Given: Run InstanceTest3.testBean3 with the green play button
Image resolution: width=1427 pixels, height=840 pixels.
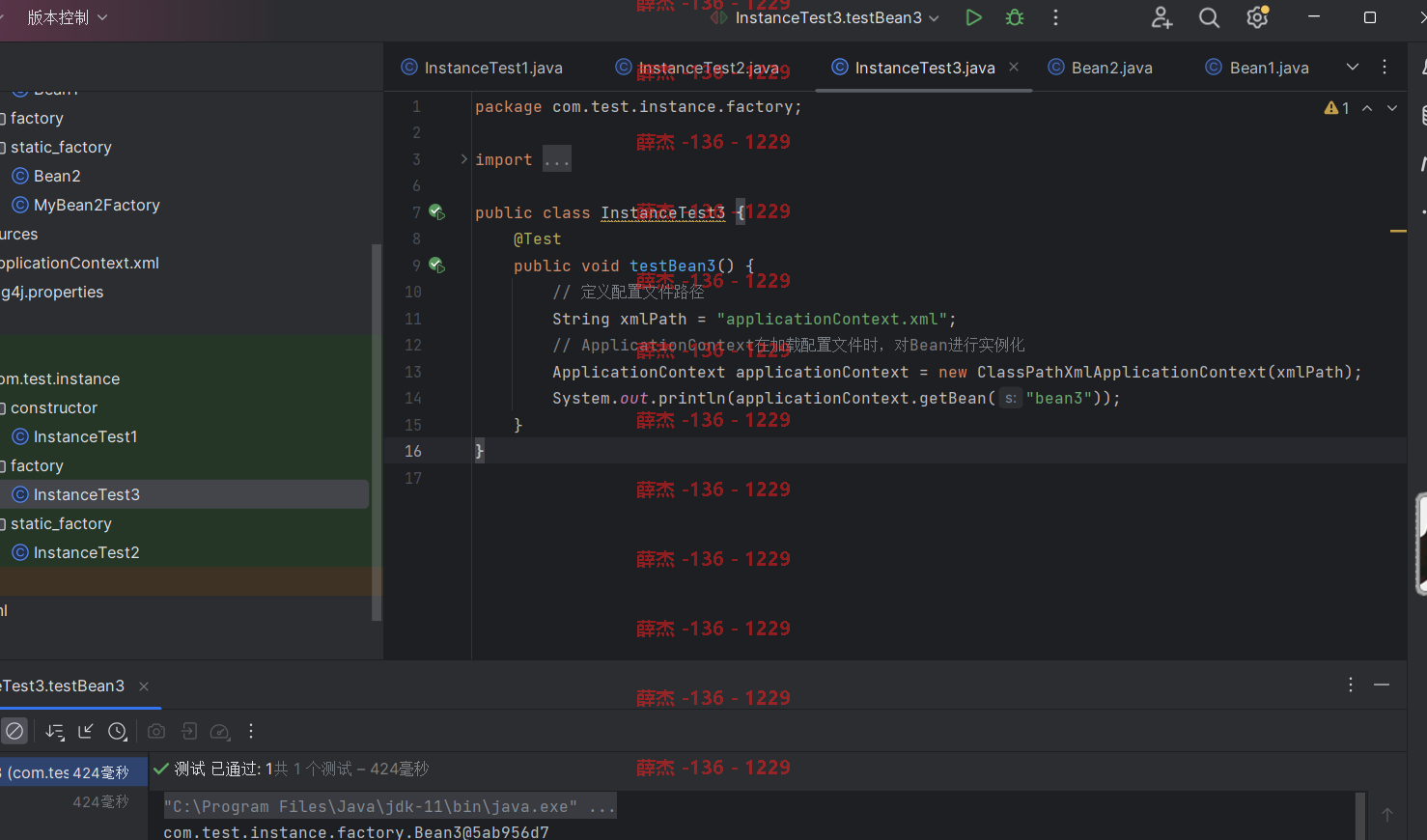Looking at the screenshot, I should (973, 17).
